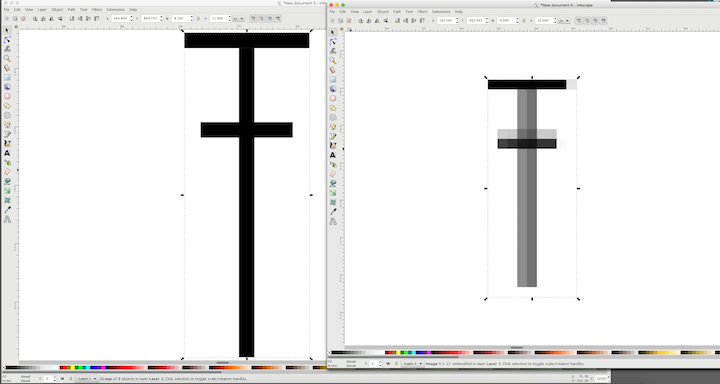The height and width of the screenshot is (384, 720).
Task: Click remove-color X at document 4 palette start
Action: point(329,353)
